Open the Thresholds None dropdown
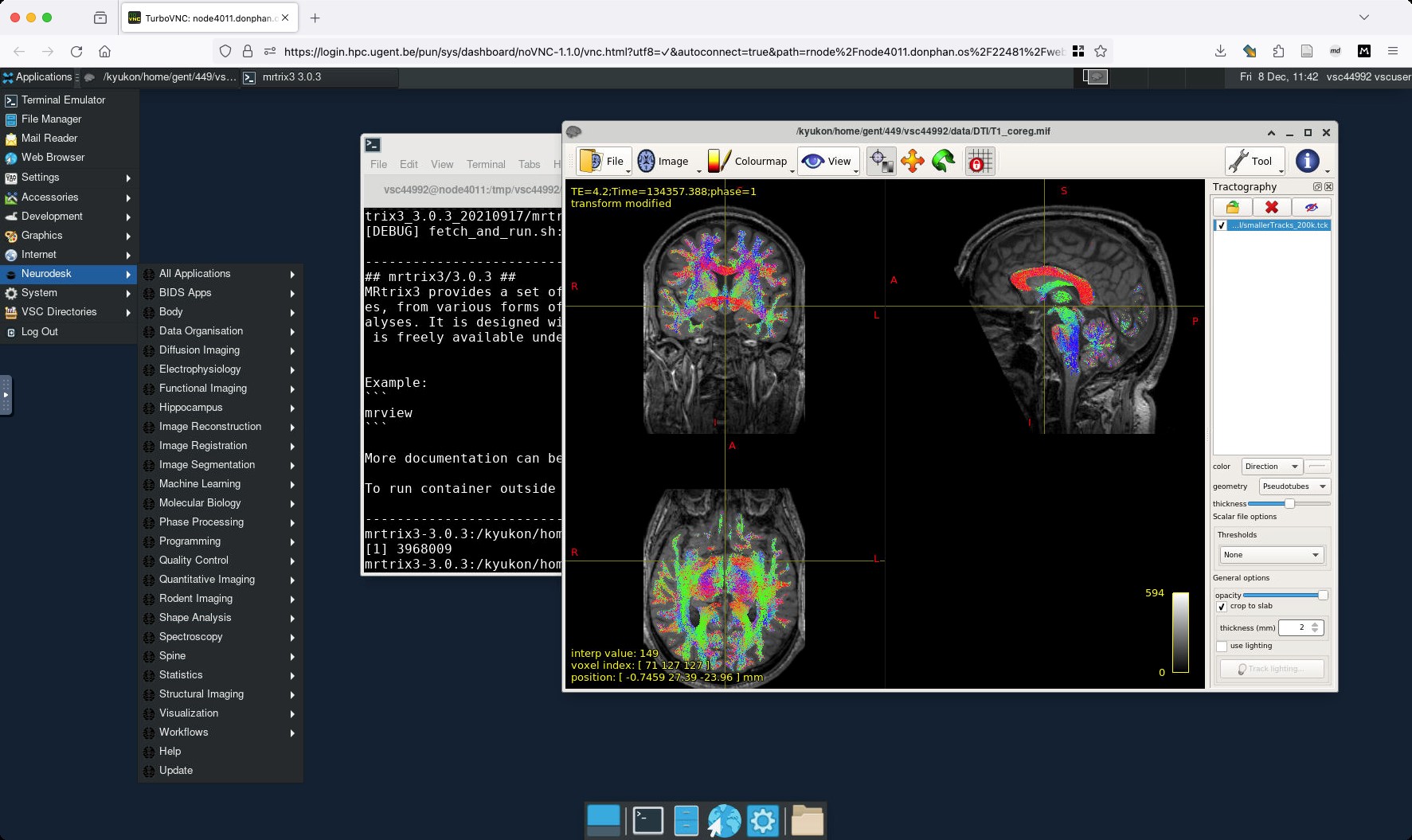1412x840 pixels. pyautogui.click(x=1271, y=555)
